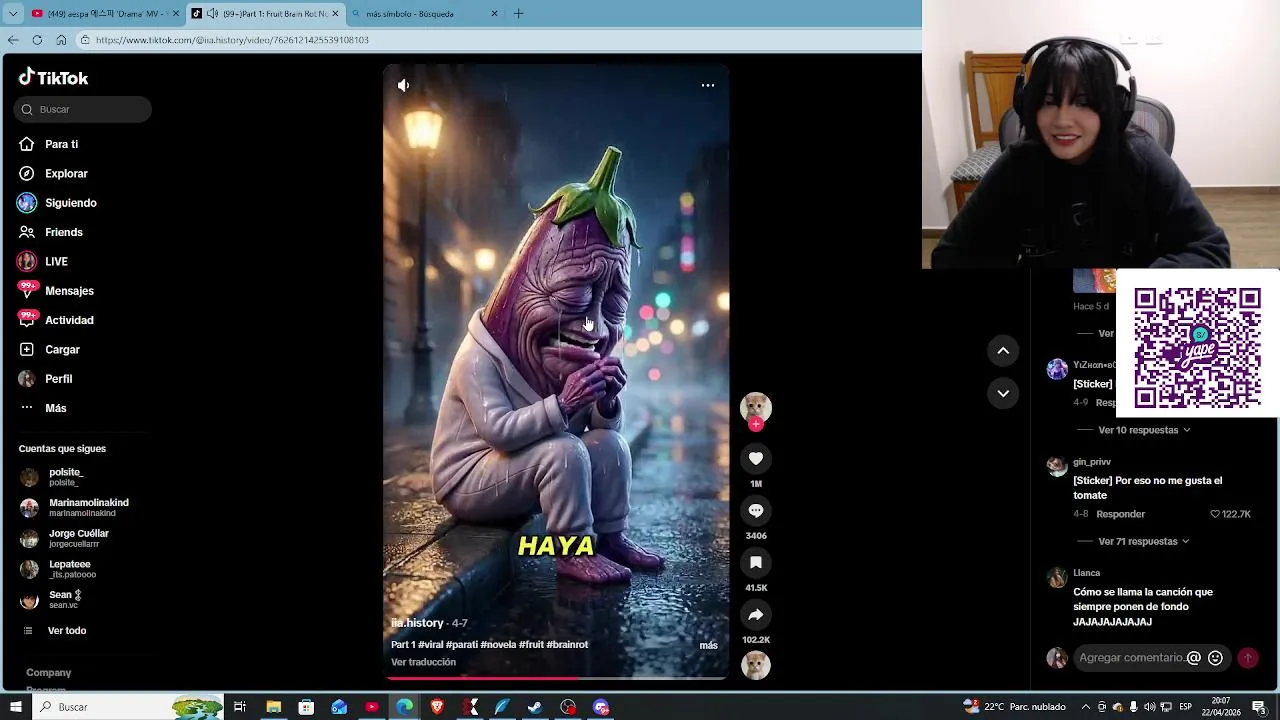Close the Fruit Brain Rot TikTok tab

(x=336, y=14)
